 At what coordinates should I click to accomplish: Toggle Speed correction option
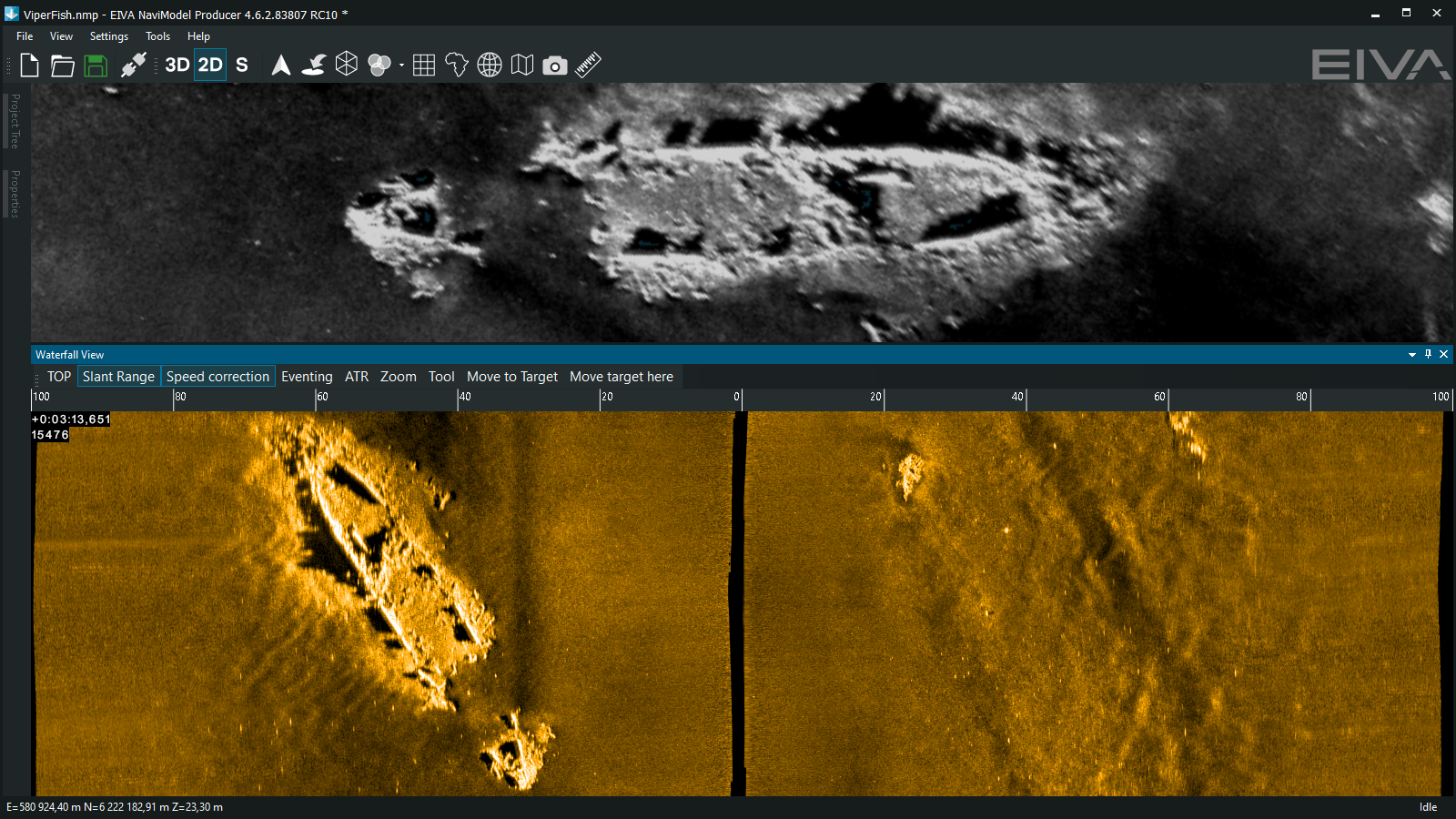pyautogui.click(x=217, y=377)
